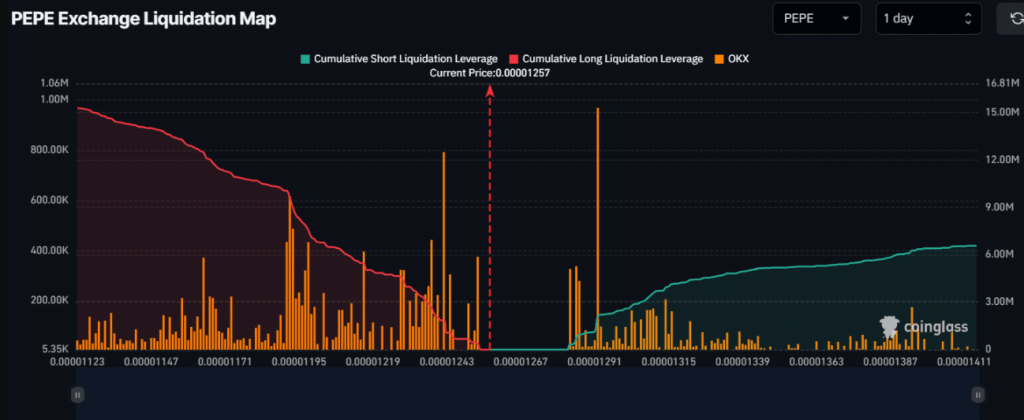Click the middle of the bottom range slider track
The width and height of the screenshot is (1024, 420).
(526, 395)
